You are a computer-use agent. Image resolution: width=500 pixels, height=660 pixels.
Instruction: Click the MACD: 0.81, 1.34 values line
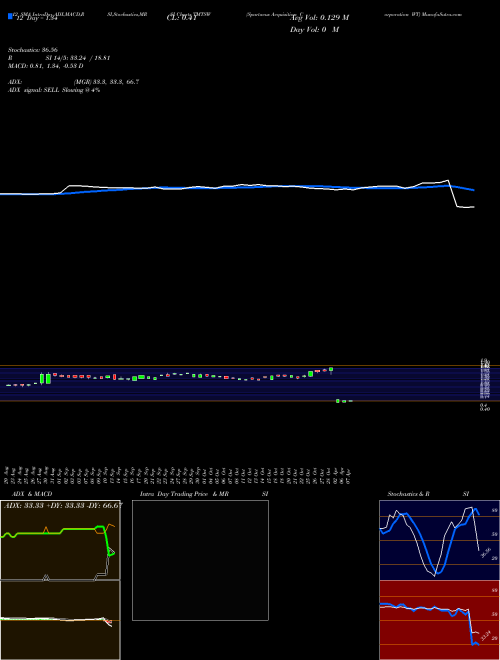pos(45,66)
